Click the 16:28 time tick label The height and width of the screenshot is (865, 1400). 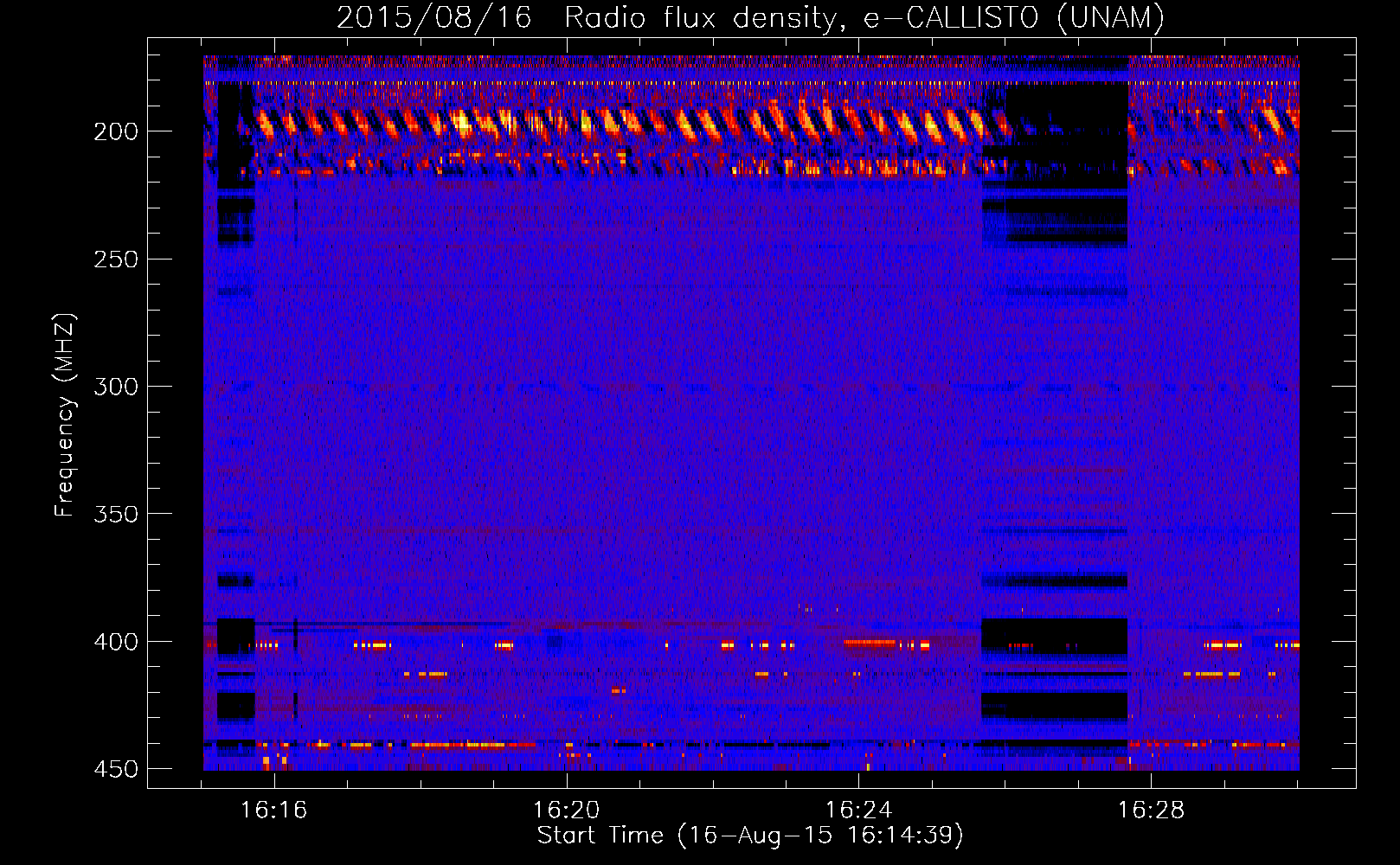[1152, 810]
